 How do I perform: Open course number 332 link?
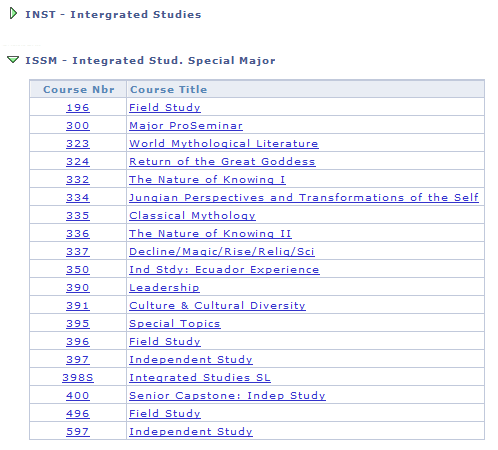coord(78,180)
